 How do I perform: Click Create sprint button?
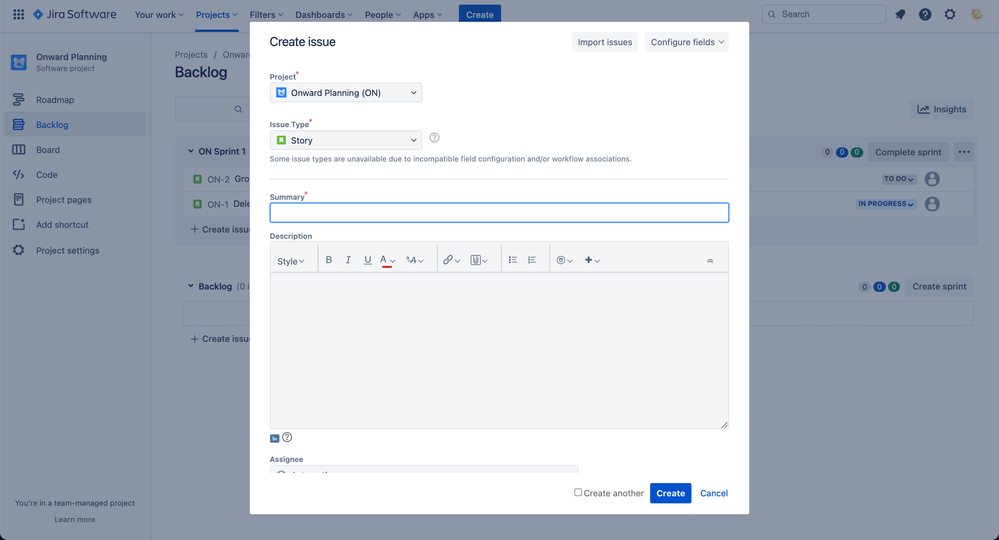(939, 287)
